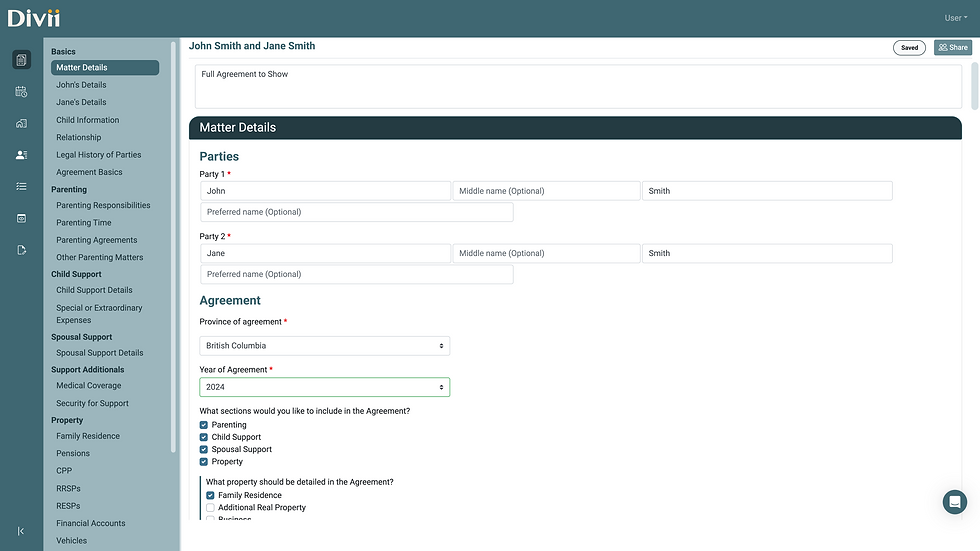Open Spousal Support Details section

100,353
